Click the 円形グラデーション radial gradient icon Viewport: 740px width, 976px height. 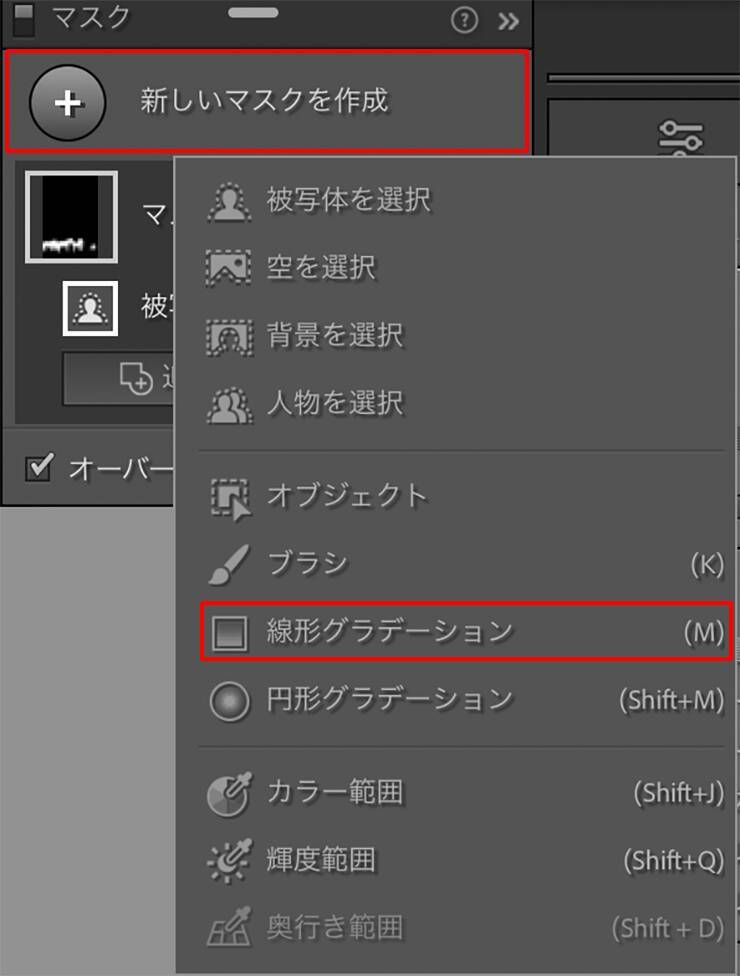[x=229, y=700]
